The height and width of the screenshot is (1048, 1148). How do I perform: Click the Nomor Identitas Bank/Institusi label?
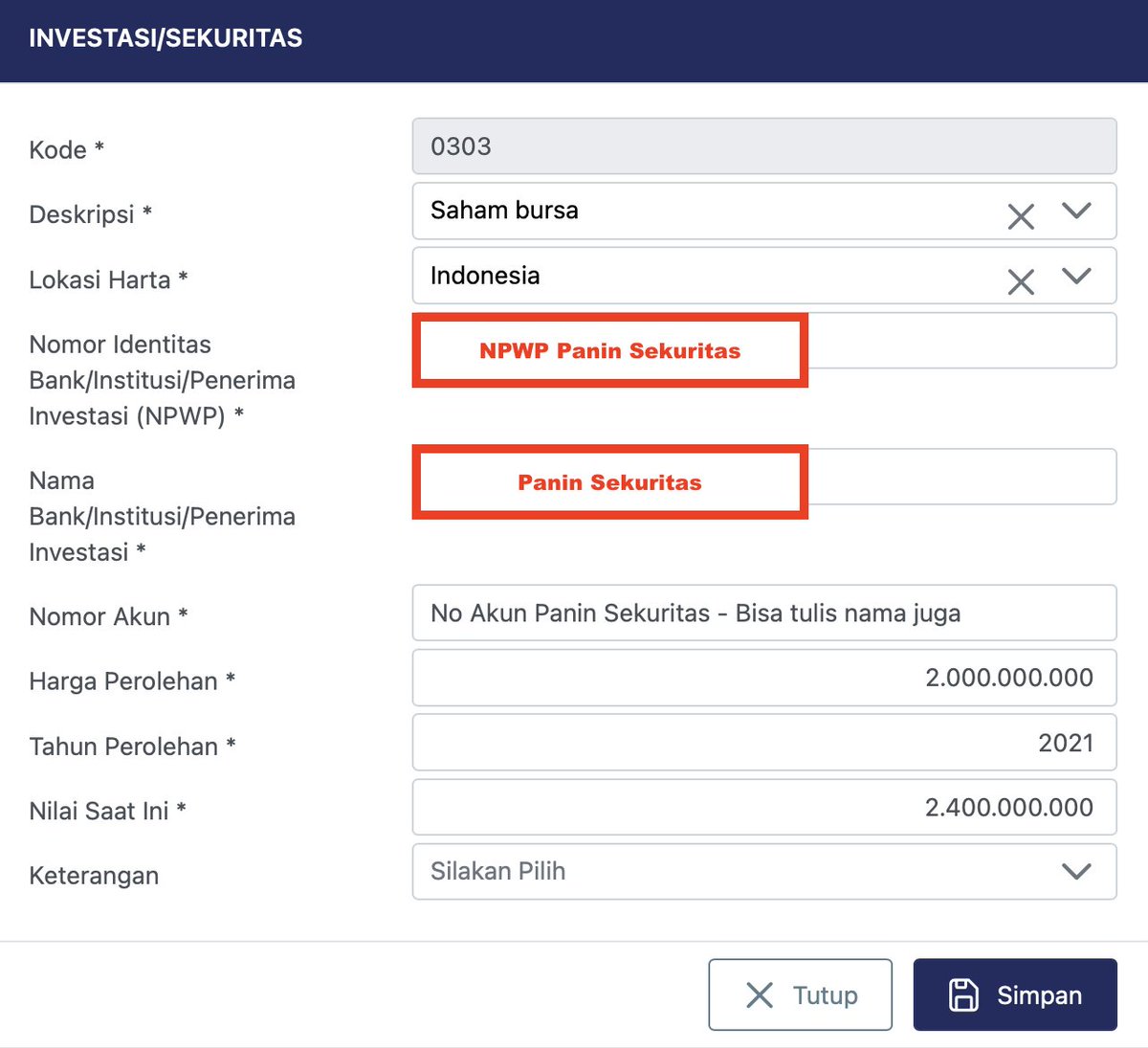[x=162, y=380]
